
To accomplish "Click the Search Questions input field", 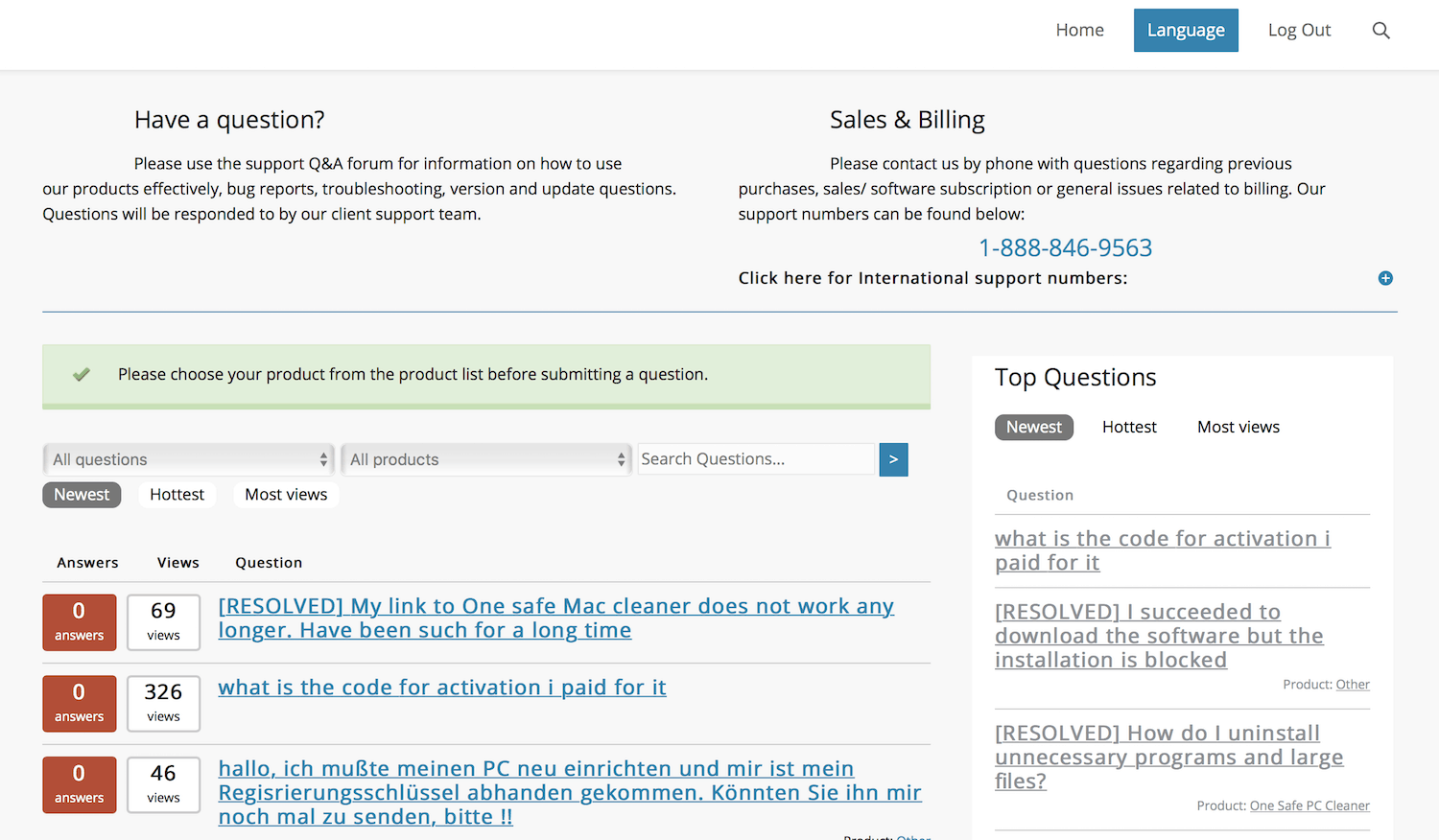I will coord(756,459).
